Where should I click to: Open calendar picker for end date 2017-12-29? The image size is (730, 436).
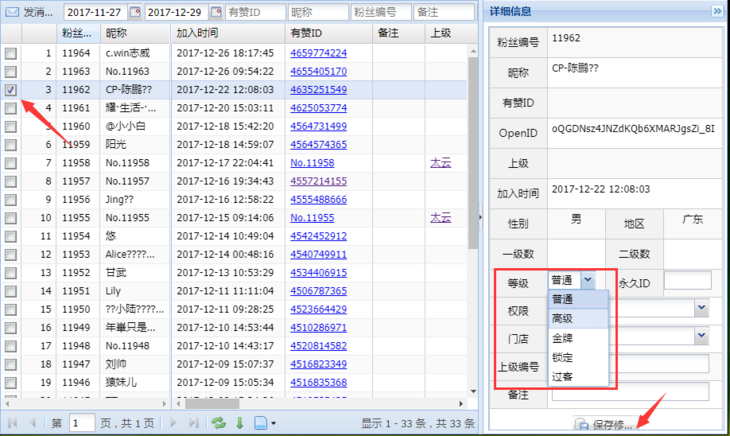[213, 12]
